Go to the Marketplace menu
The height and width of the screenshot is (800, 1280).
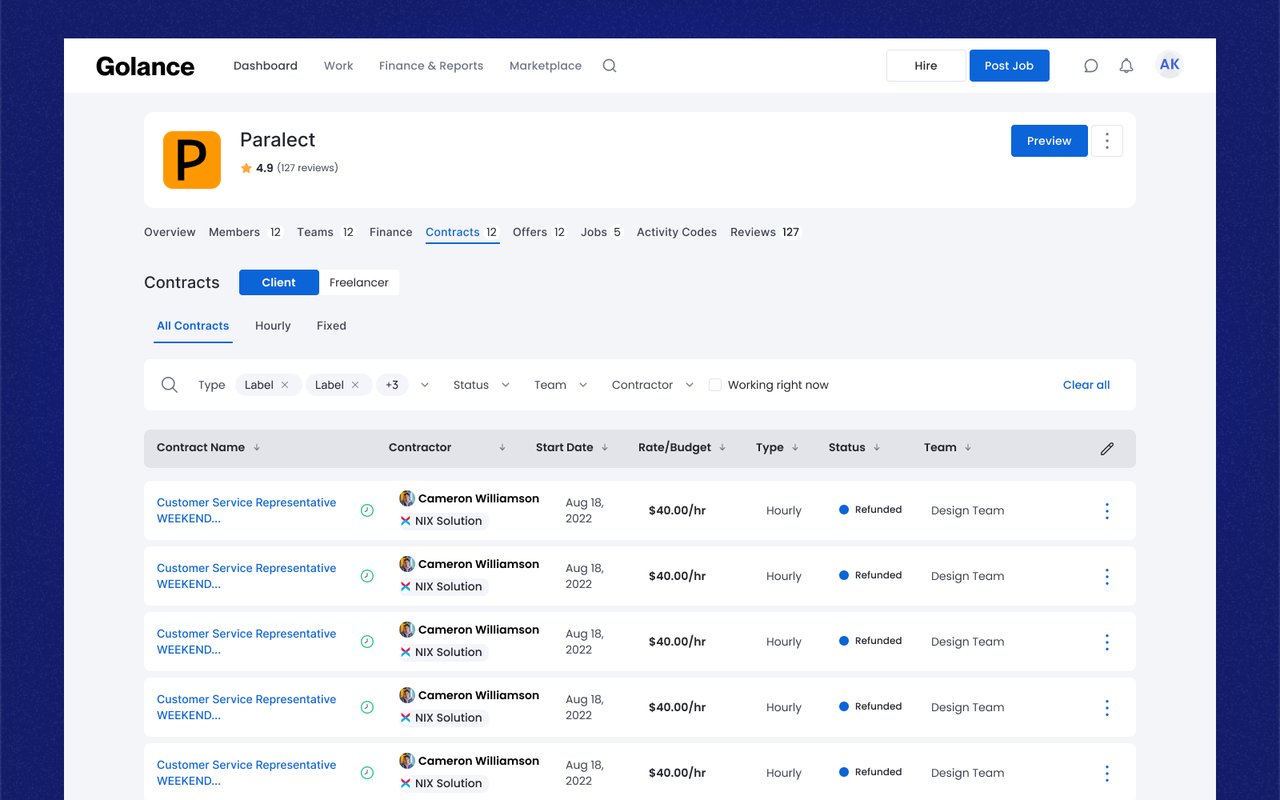pyautogui.click(x=545, y=66)
